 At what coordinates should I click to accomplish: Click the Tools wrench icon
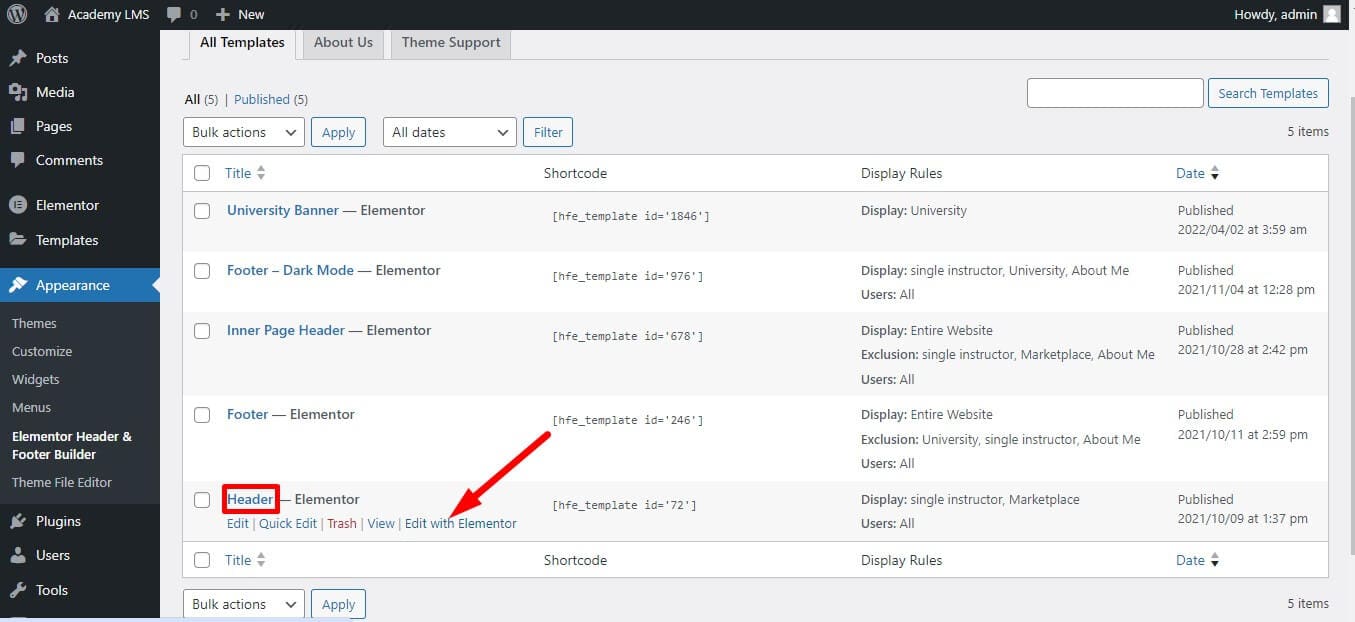(17, 590)
